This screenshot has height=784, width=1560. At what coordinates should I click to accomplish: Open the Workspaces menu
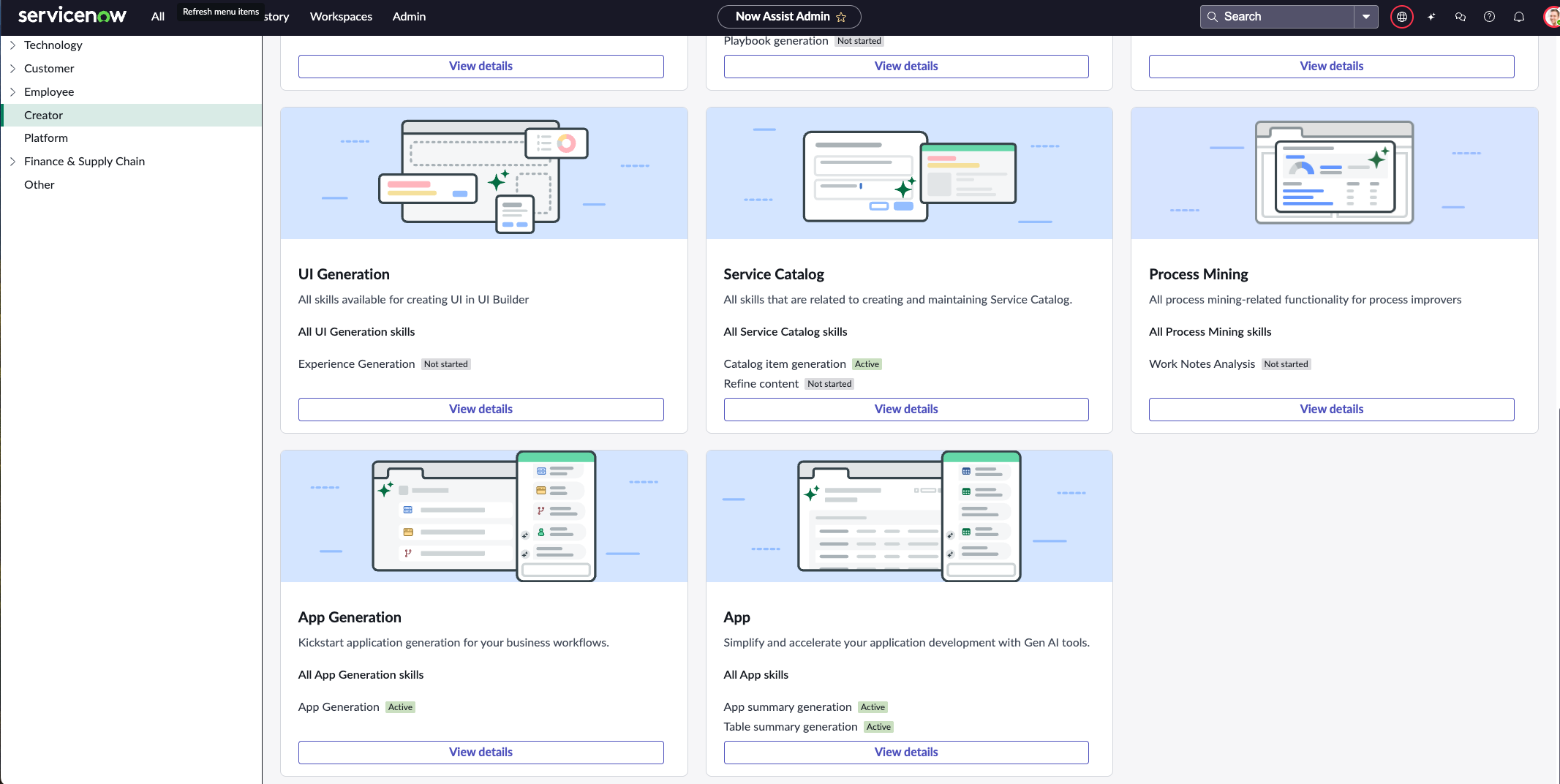(x=341, y=17)
